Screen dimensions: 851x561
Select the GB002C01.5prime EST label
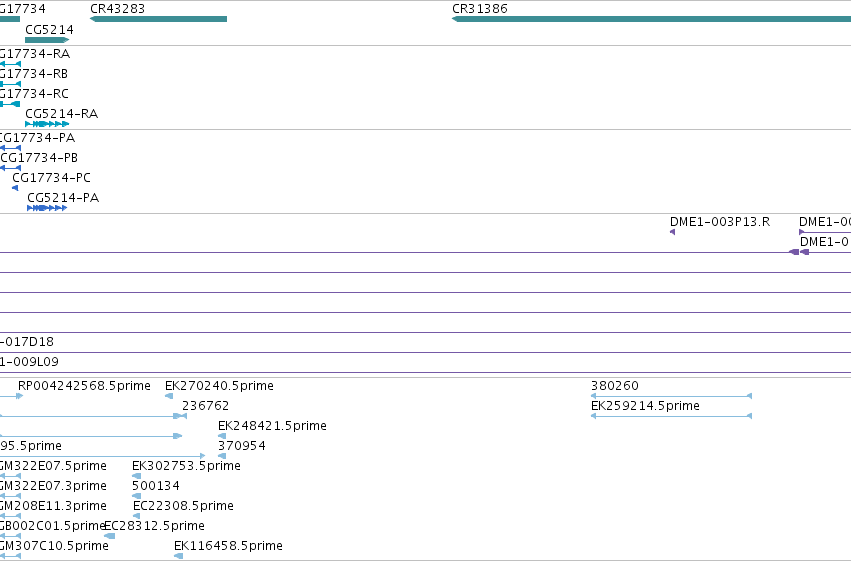click(52, 526)
